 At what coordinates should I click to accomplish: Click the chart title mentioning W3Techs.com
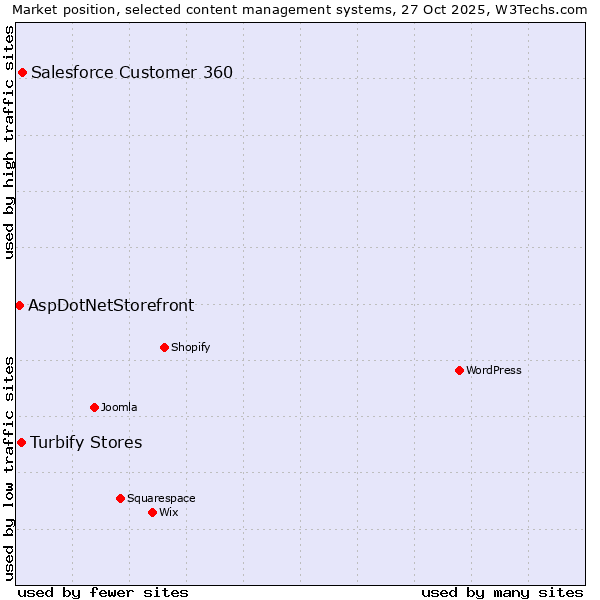300,9
